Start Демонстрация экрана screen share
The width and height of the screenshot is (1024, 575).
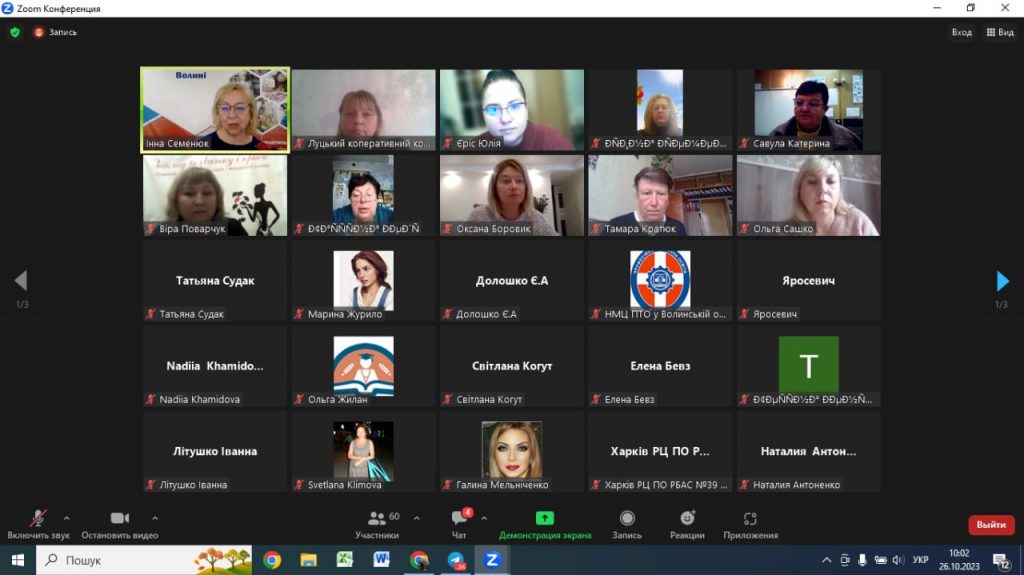(545, 524)
